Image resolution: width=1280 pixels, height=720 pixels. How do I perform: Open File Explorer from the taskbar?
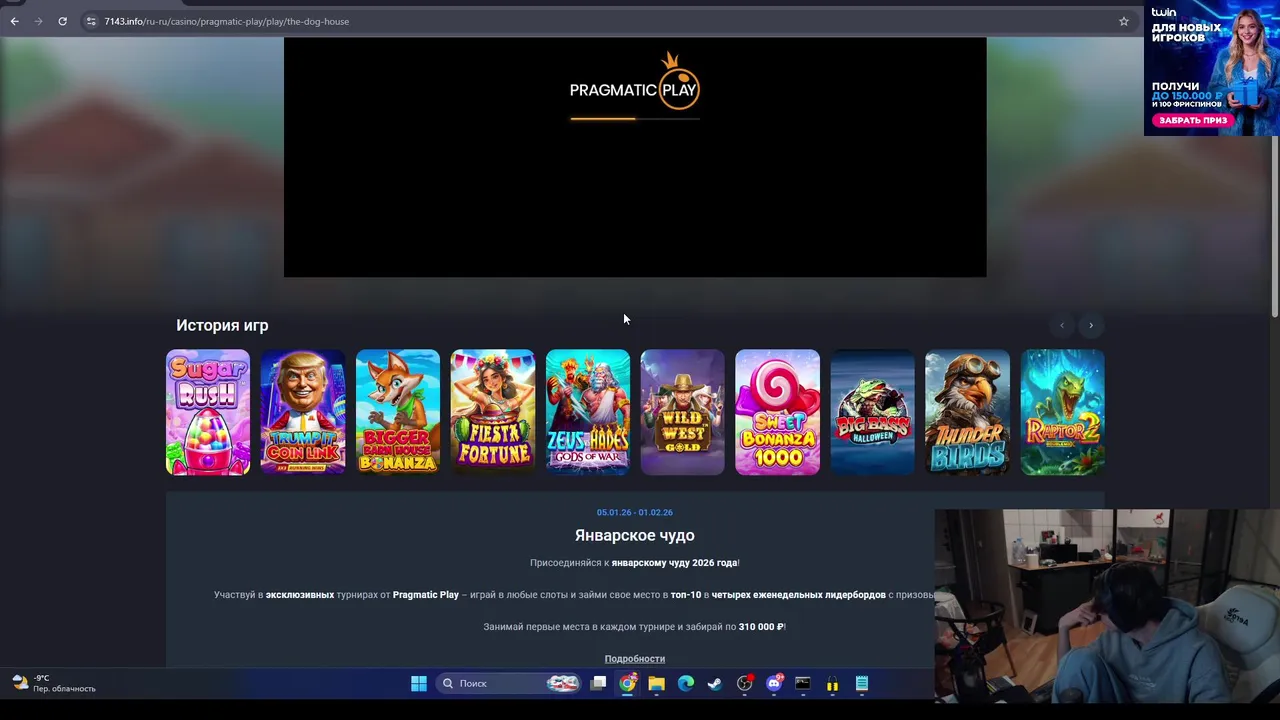[x=656, y=684]
